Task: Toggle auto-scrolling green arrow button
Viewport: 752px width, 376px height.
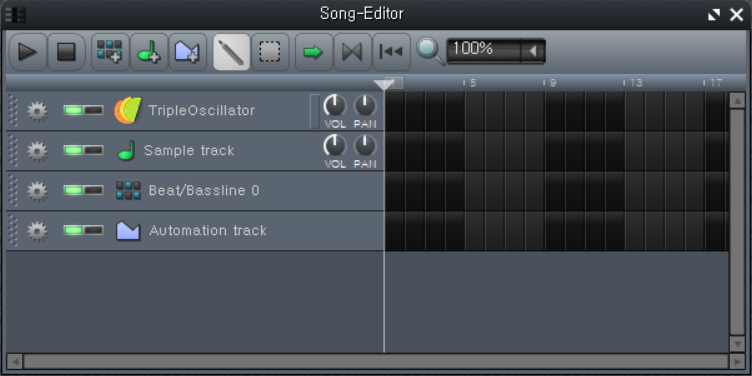Action: click(314, 52)
